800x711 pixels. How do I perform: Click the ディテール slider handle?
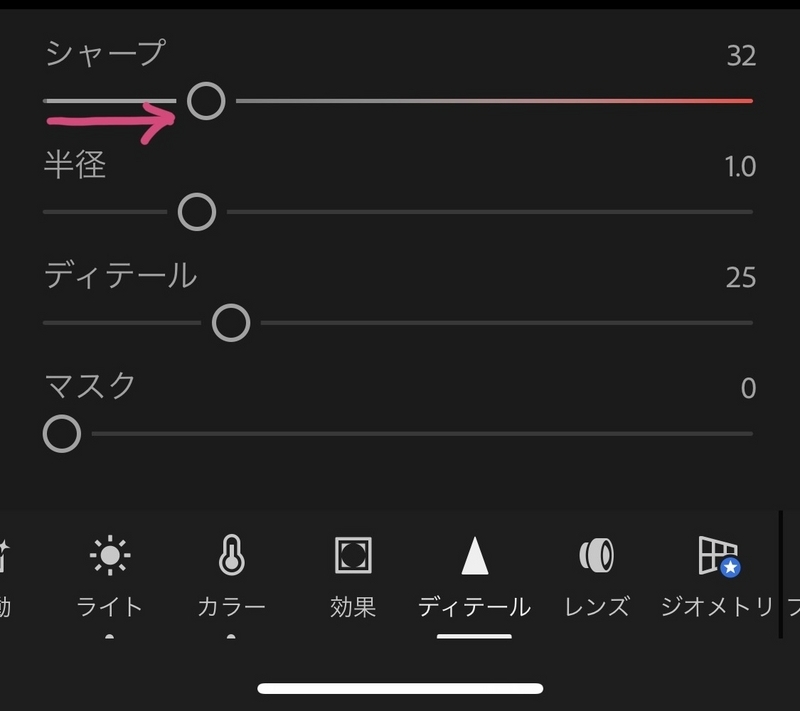pos(231,323)
